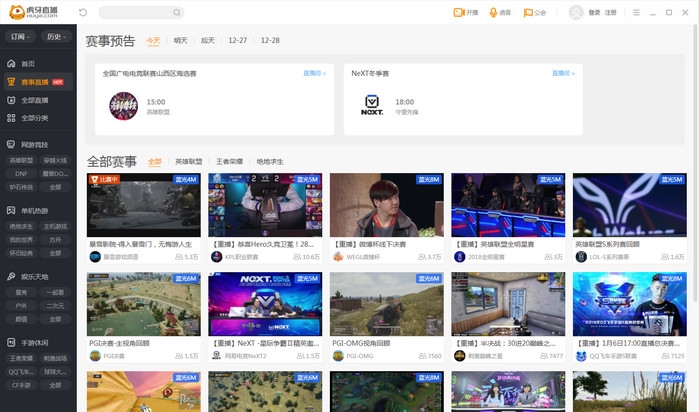The height and width of the screenshot is (412, 699).
Task: Click the 山西区海选赛 round event logo
Action: [x=123, y=106]
